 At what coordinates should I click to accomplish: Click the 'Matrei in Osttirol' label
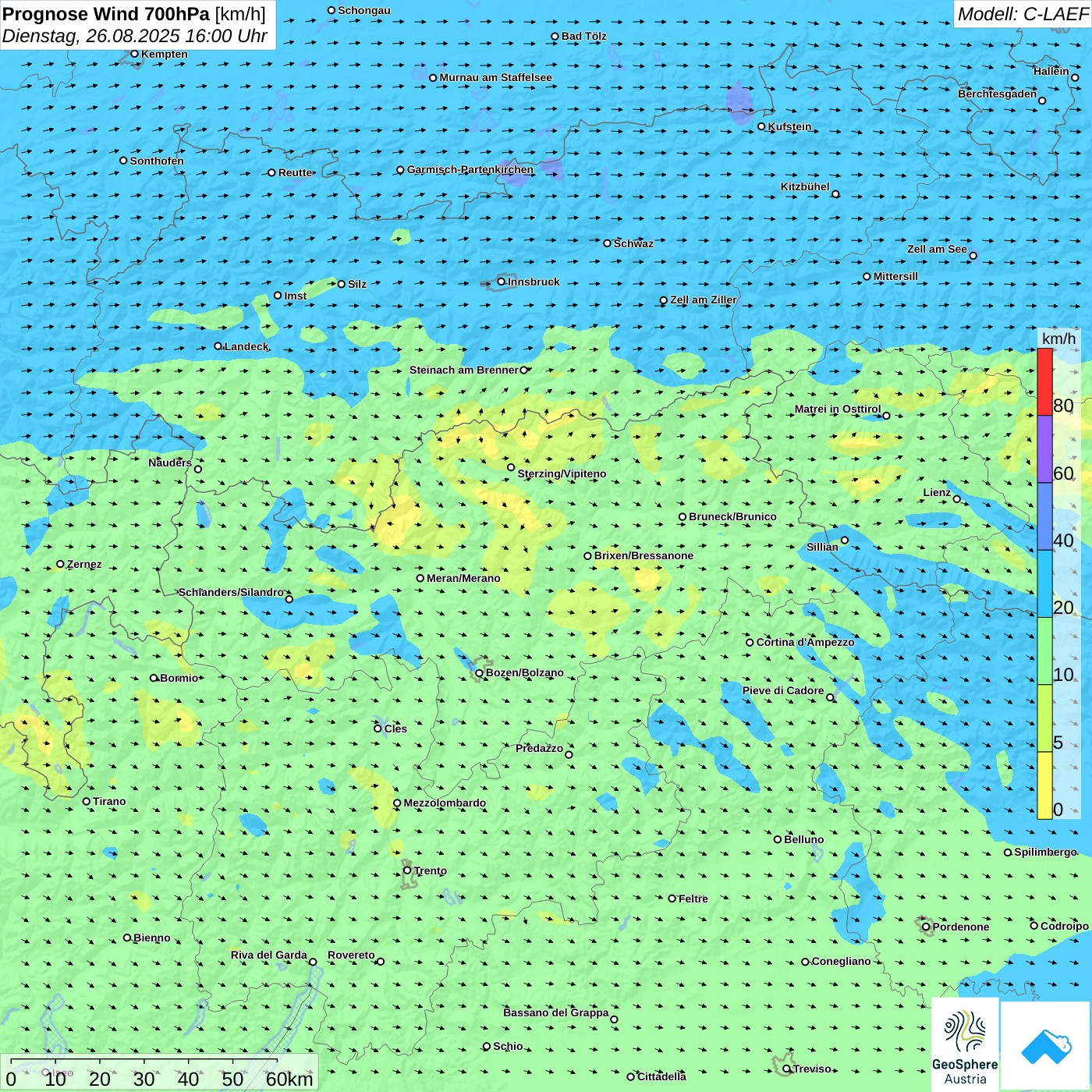[838, 409]
